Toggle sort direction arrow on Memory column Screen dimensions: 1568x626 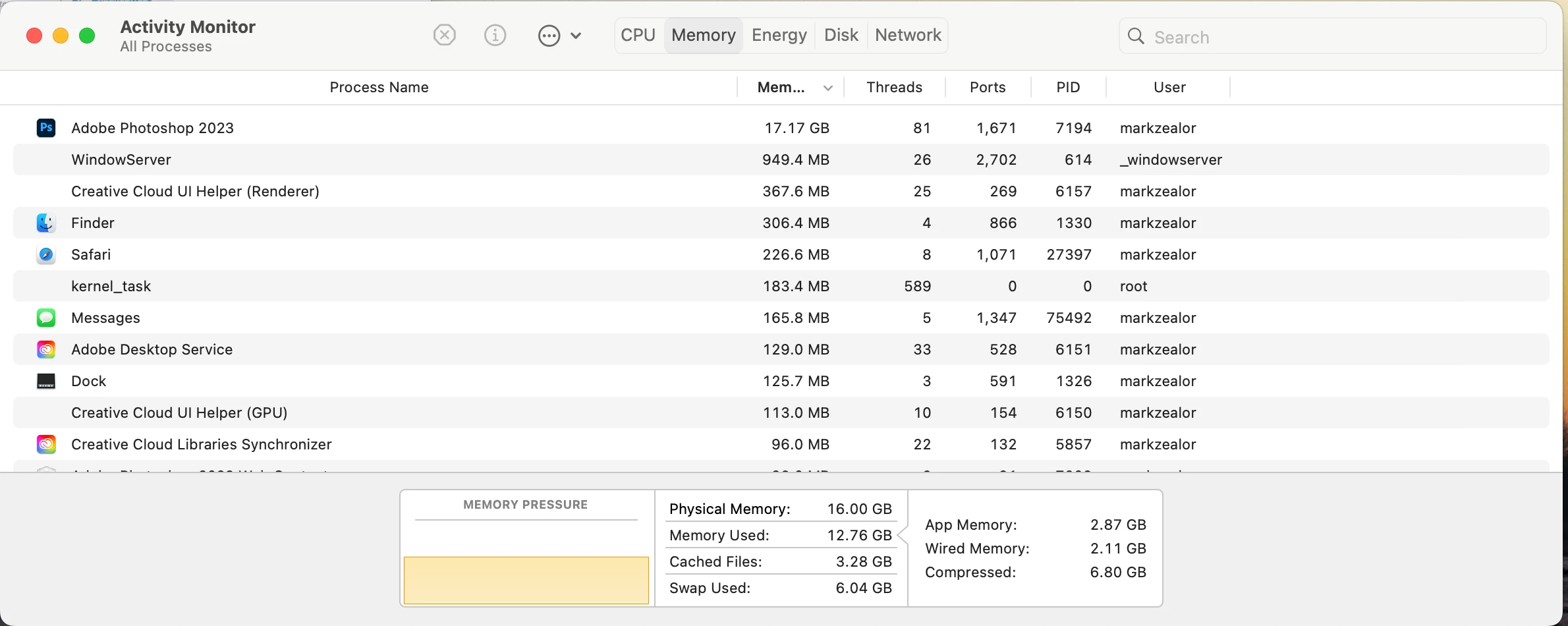click(828, 88)
